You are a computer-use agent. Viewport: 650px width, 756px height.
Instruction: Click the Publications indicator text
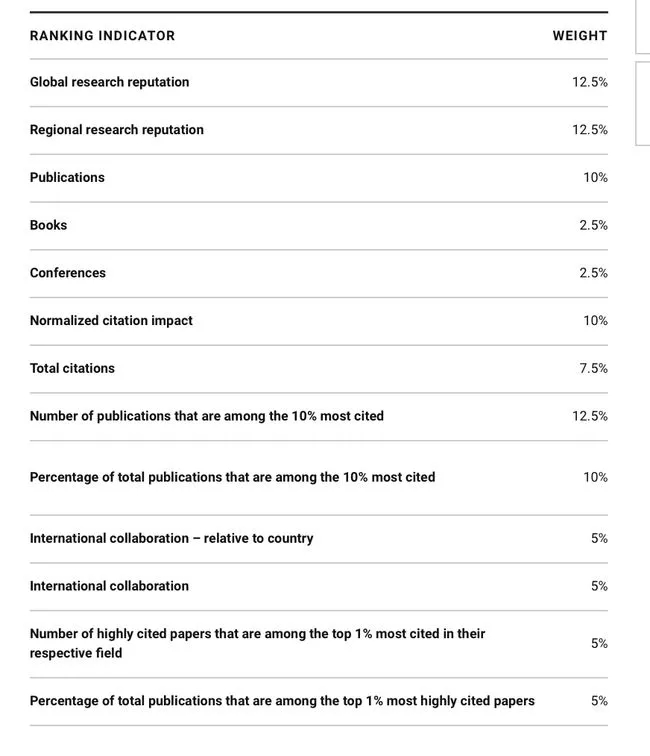tap(67, 177)
